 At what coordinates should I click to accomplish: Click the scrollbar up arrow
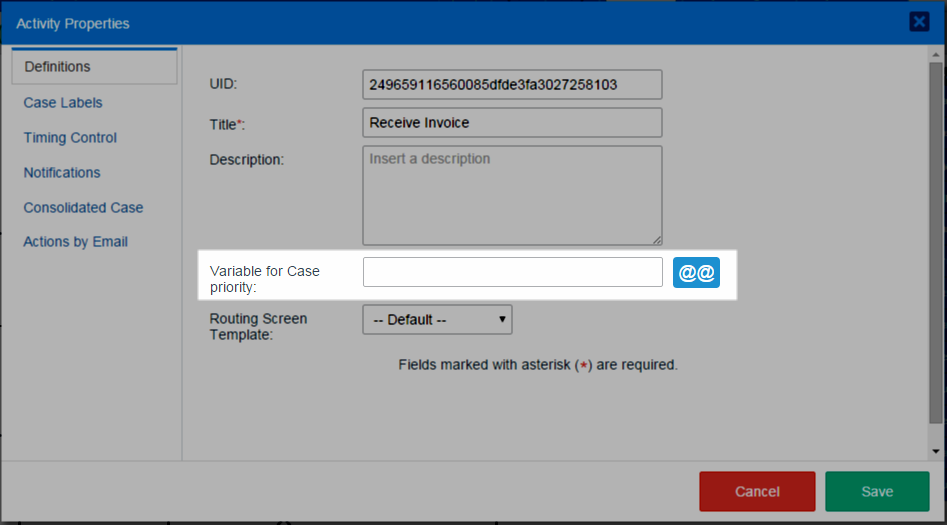[935, 54]
